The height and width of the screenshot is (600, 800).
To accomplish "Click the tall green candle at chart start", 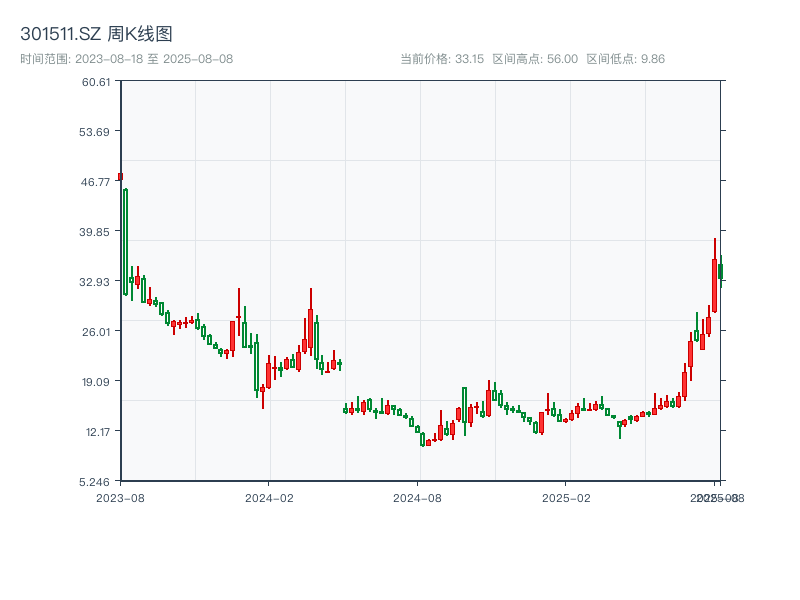I will pos(125,241).
